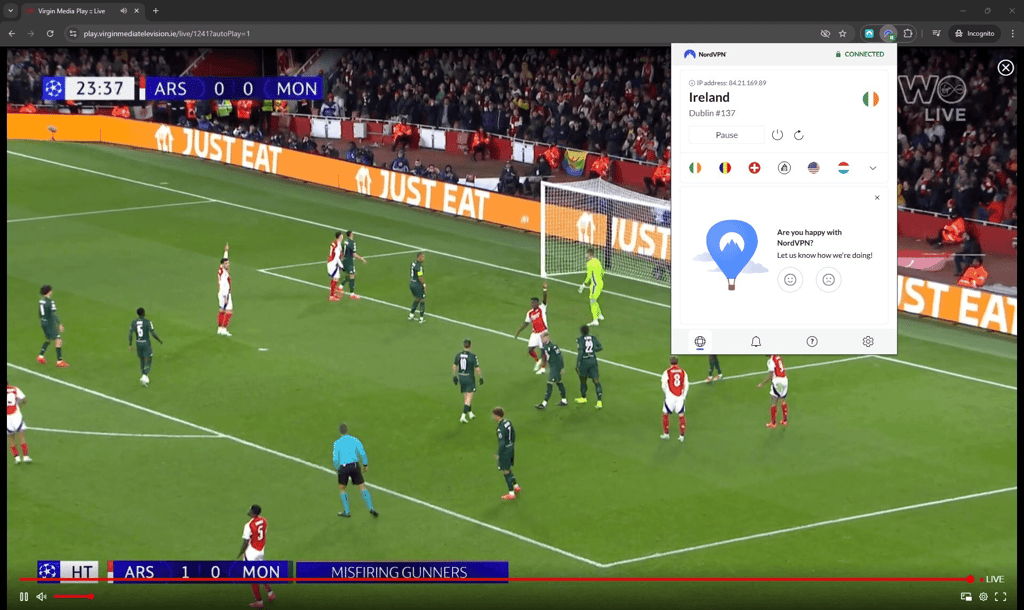1024x610 pixels.
Task: Open the NordVPN notifications bell tab
Action: point(756,342)
